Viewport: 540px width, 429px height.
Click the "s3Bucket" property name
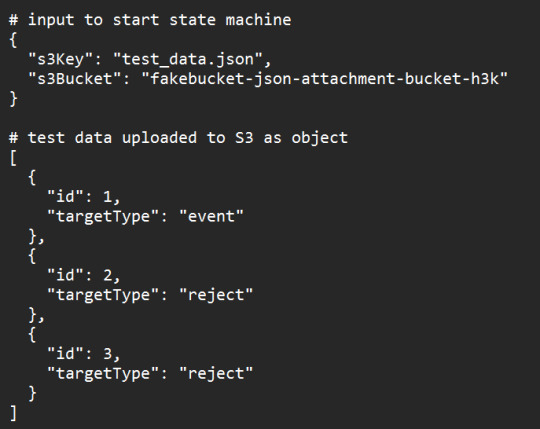(75, 79)
